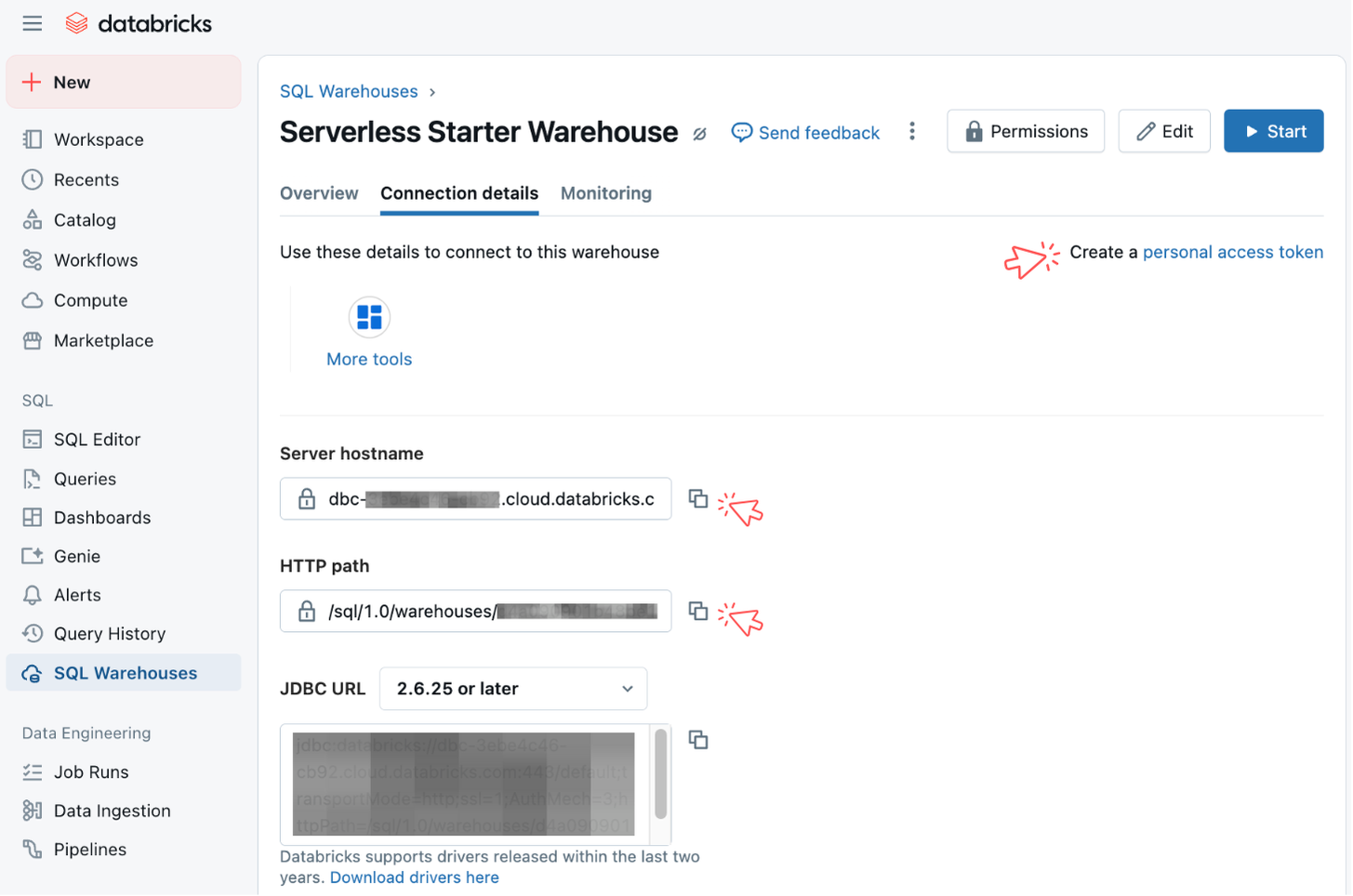Copy the HTTP path value

pos(698,611)
